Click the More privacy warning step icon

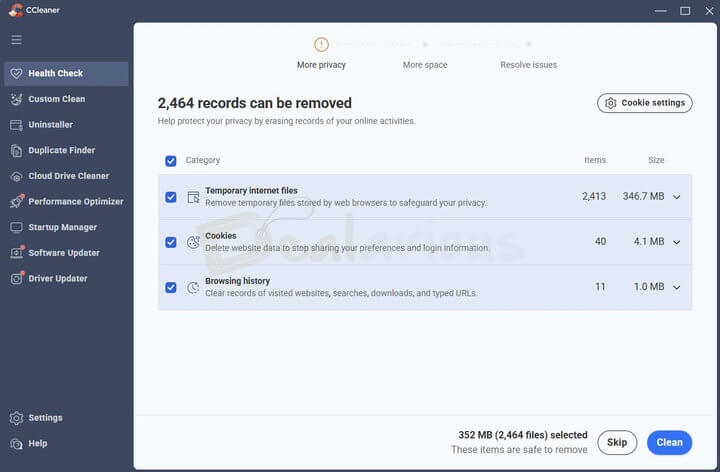point(321,45)
